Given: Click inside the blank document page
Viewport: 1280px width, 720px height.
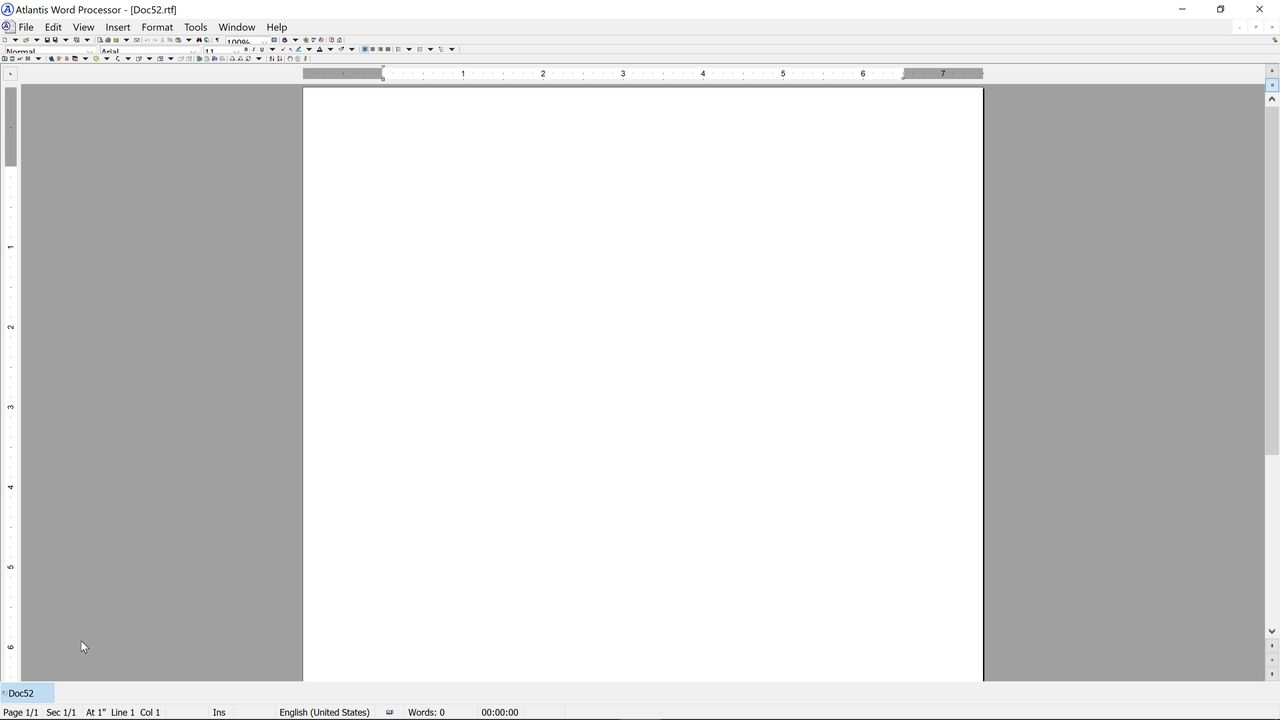Looking at the screenshot, I should click(x=643, y=385).
